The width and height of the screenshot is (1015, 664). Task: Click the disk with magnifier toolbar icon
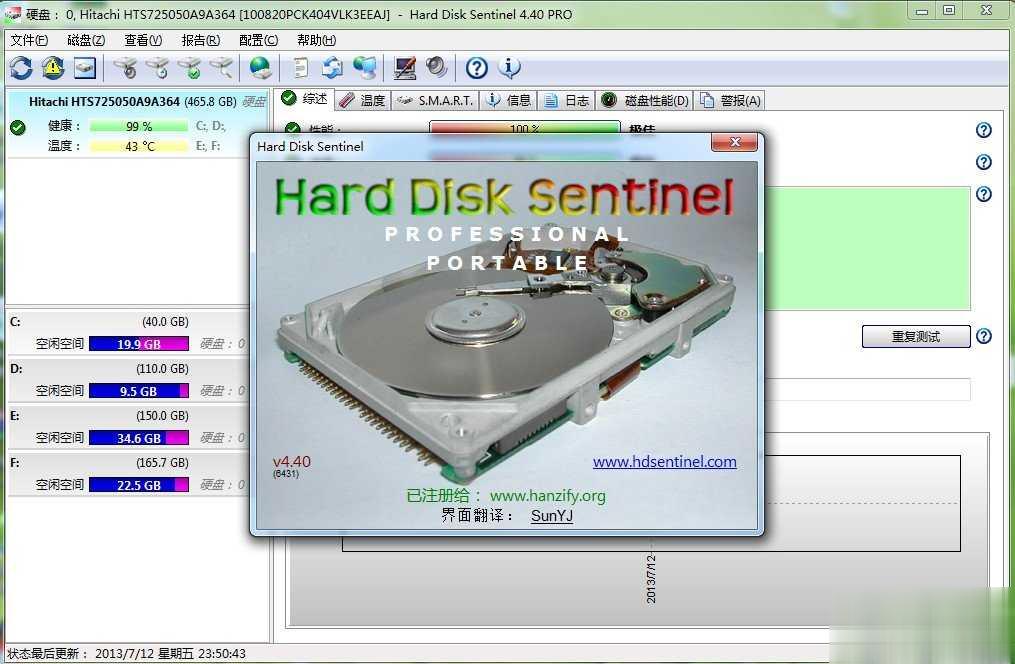point(221,68)
